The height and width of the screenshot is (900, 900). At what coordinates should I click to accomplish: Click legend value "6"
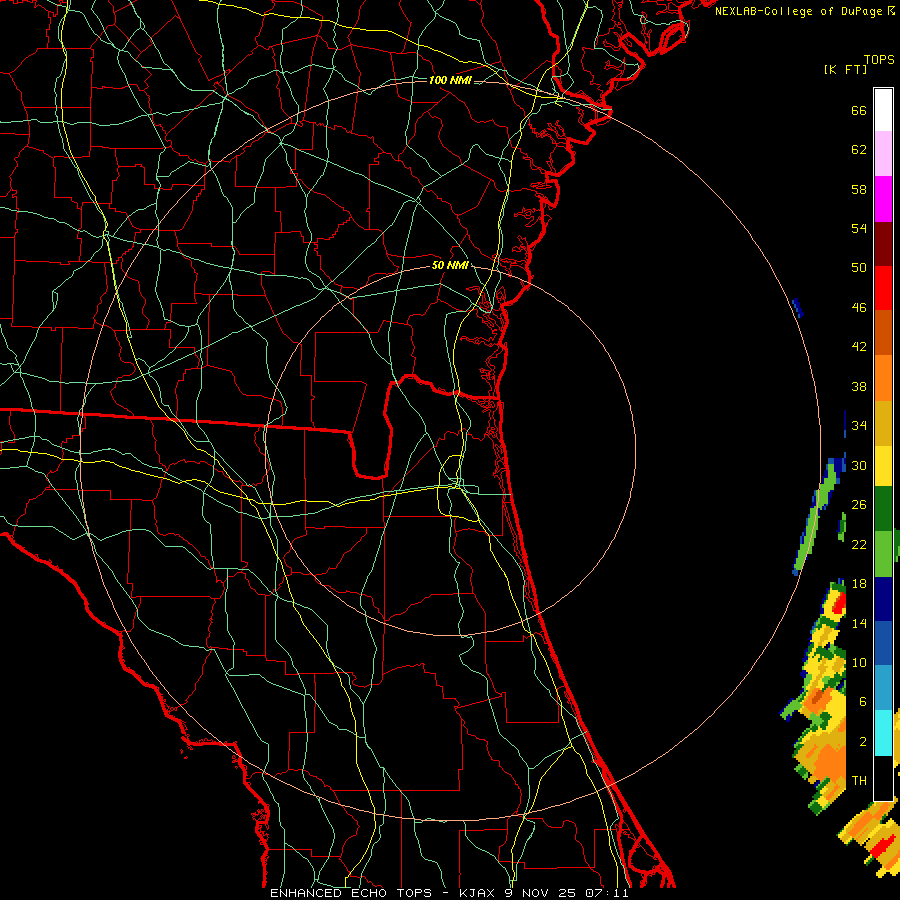click(x=863, y=702)
